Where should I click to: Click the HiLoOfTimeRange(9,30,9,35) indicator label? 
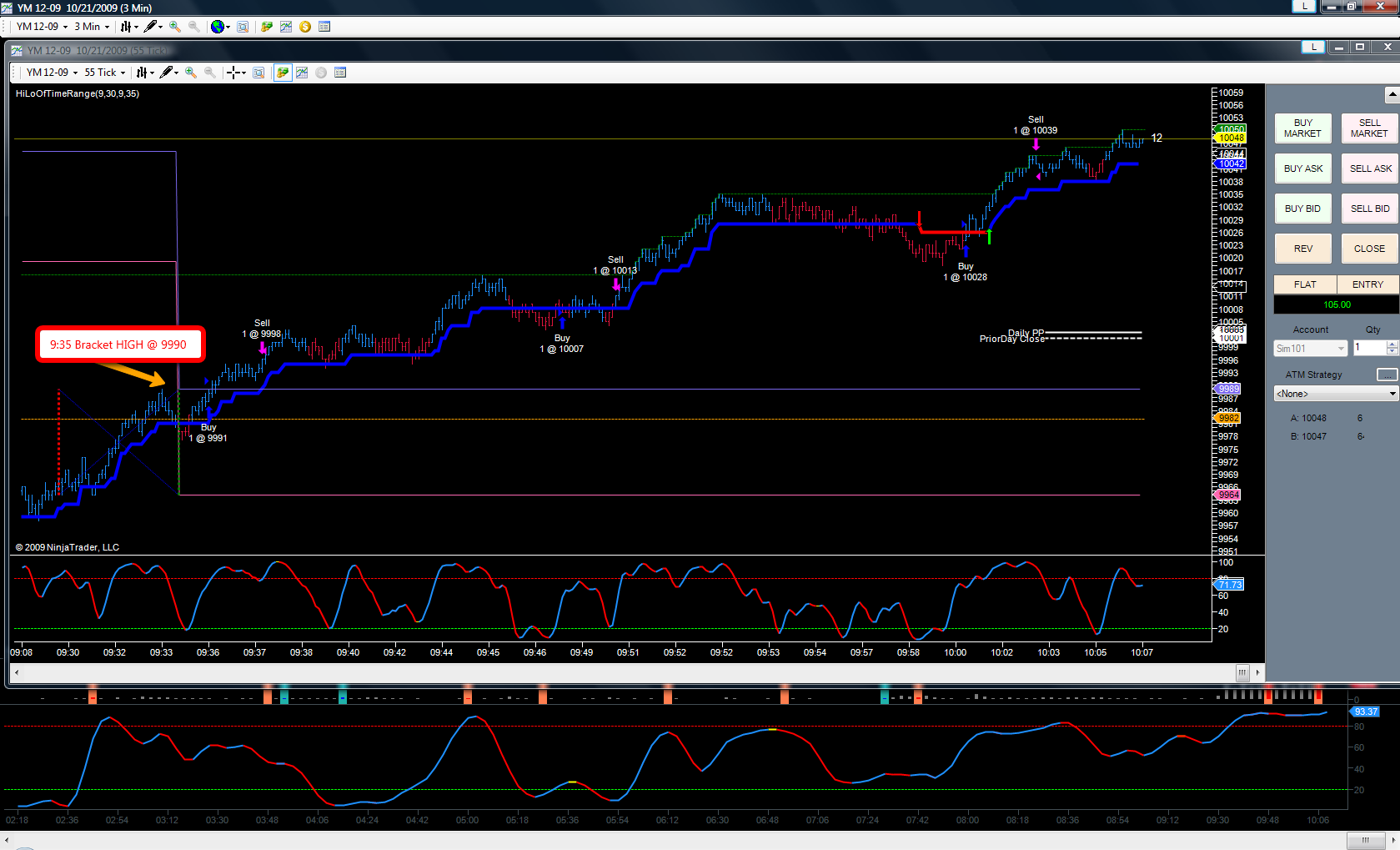[78, 93]
